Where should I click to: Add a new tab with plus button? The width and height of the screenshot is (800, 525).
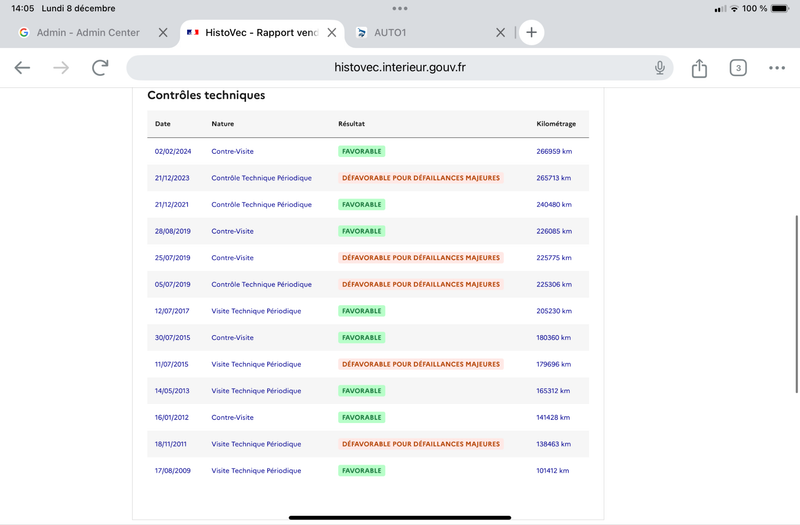point(531,32)
